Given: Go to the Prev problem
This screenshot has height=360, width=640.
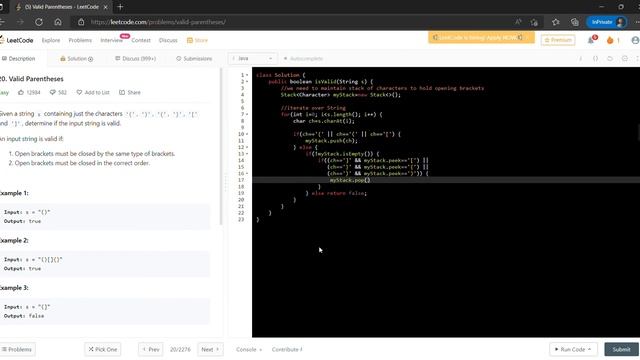Looking at the screenshot, I should click(x=151, y=349).
